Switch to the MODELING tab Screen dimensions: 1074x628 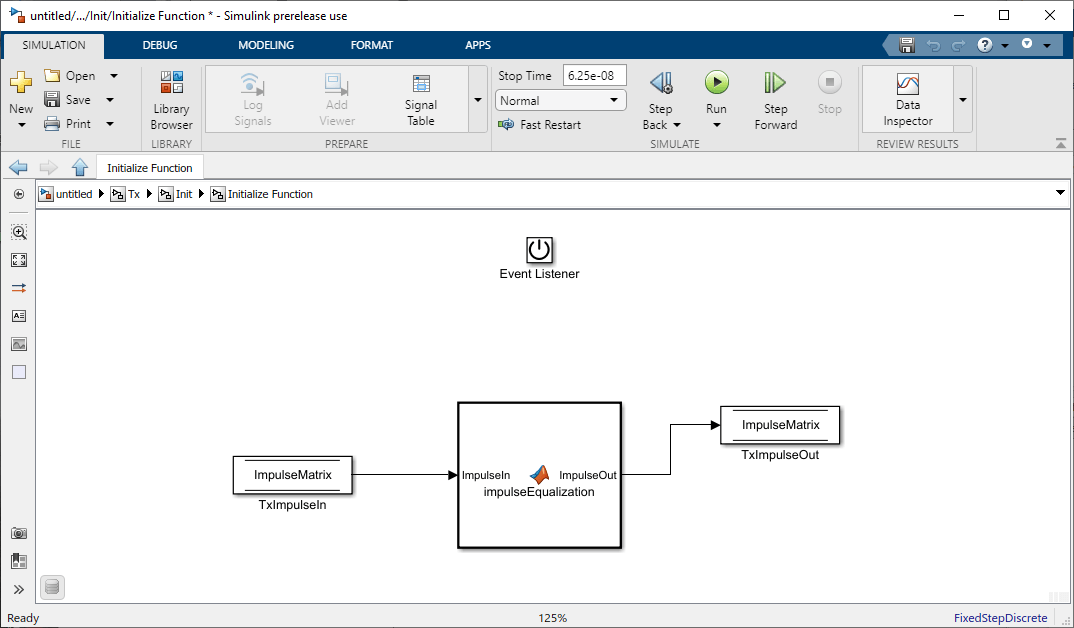pos(266,45)
